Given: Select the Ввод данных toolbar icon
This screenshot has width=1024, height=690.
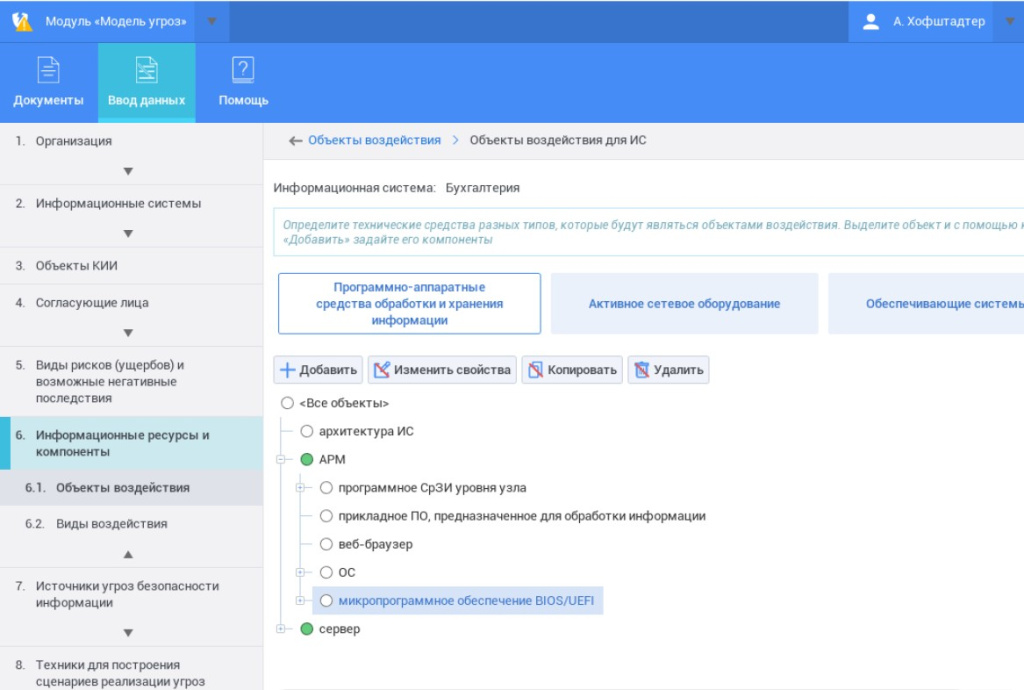Looking at the screenshot, I should click(x=147, y=69).
